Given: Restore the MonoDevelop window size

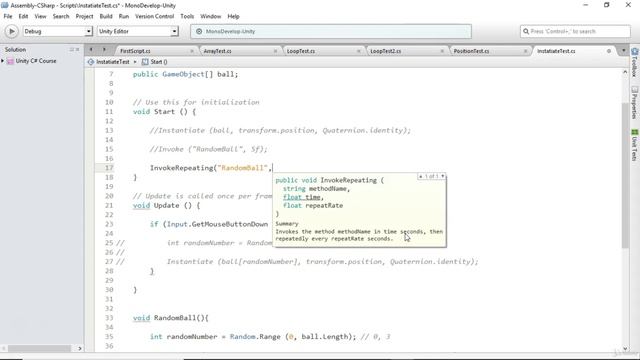Looking at the screenshot, I should (x=607, y=5).
